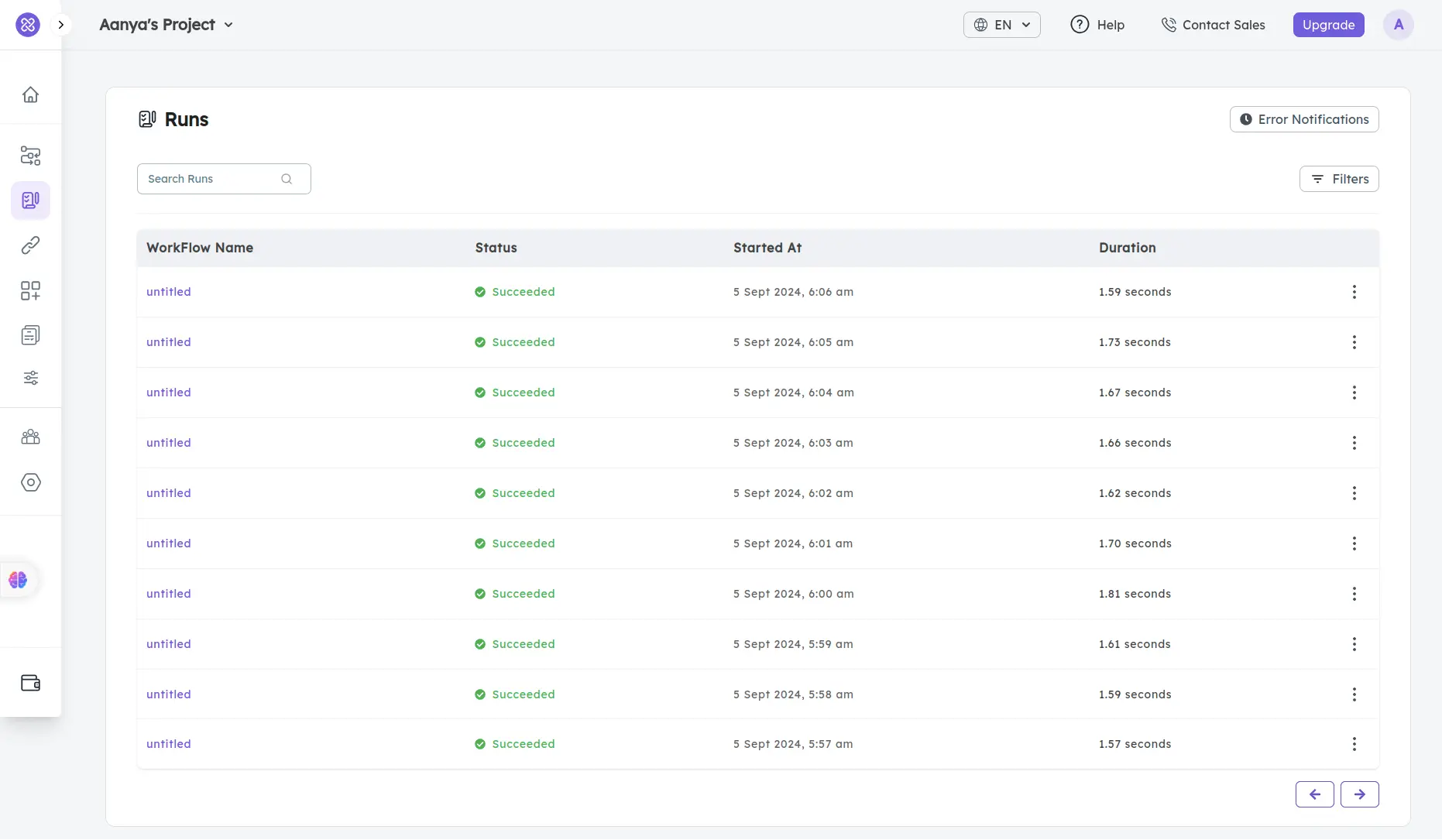
Task: Open Error Notifications settings
Action: click(1303, 119)
